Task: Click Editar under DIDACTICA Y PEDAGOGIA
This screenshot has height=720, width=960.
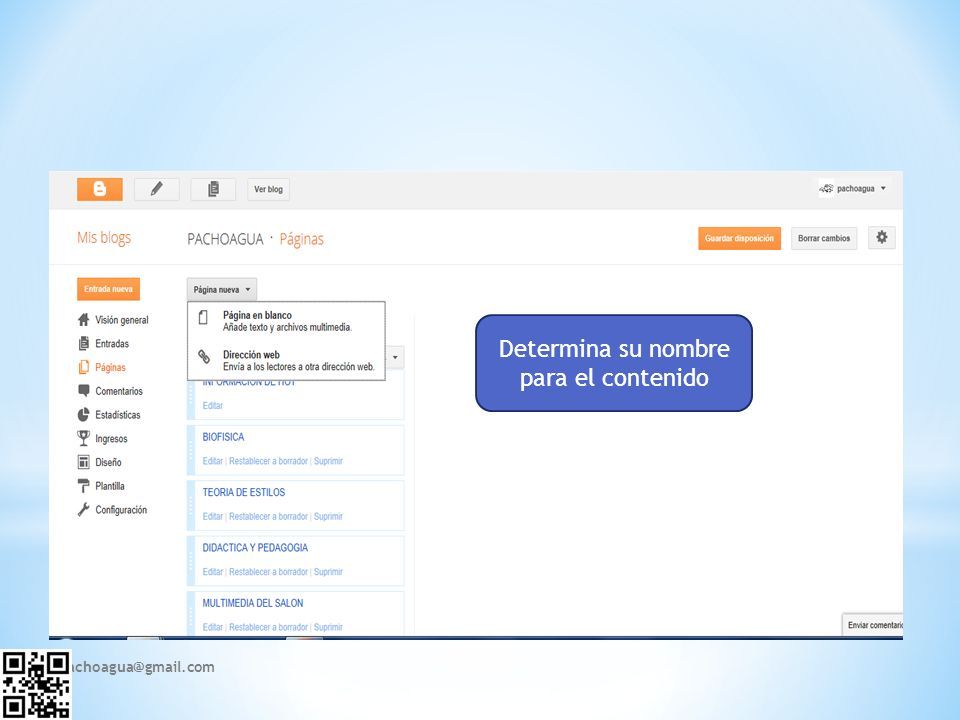Action: click(x=212, y=572)
